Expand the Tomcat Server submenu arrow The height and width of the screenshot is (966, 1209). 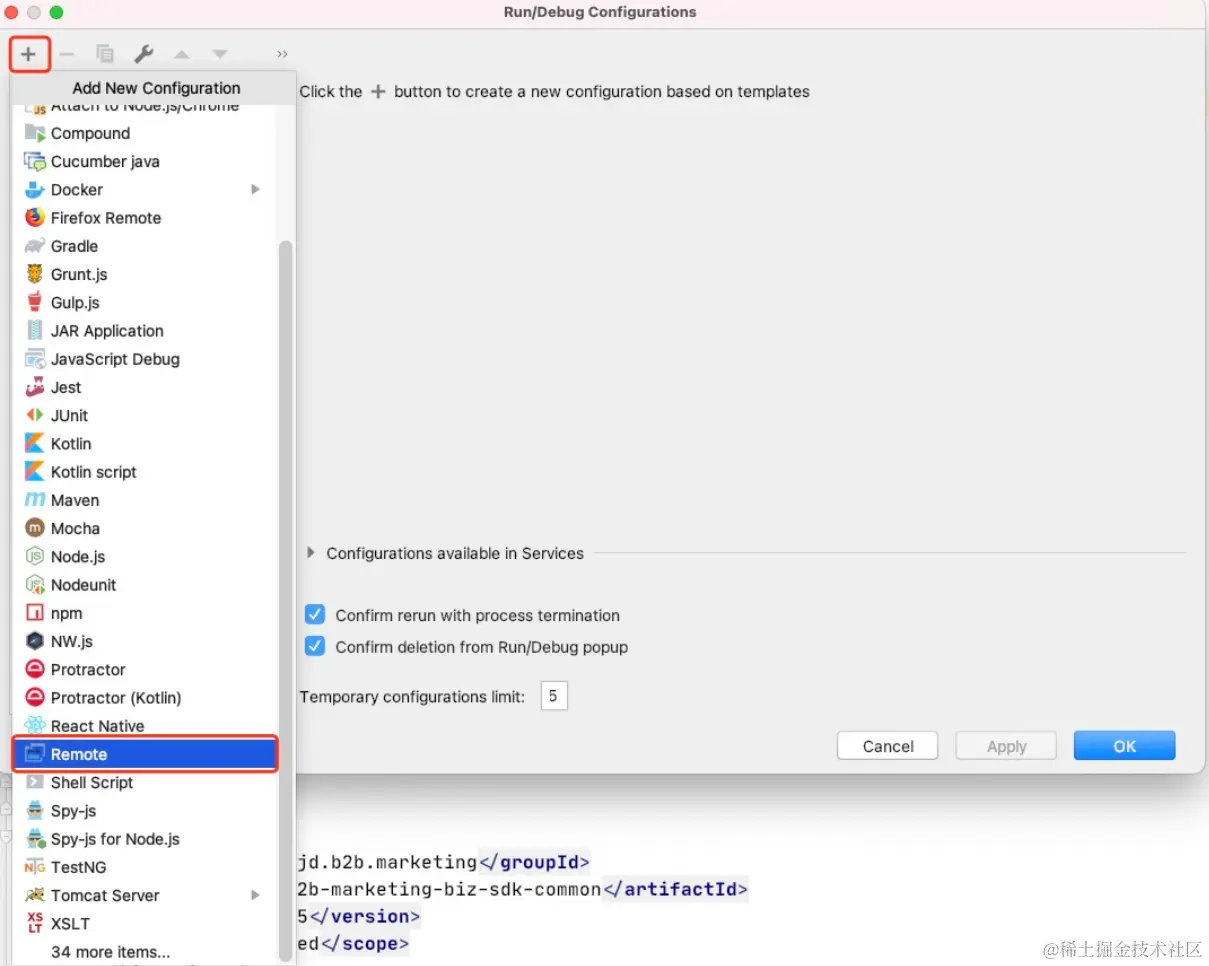(256, 895)
